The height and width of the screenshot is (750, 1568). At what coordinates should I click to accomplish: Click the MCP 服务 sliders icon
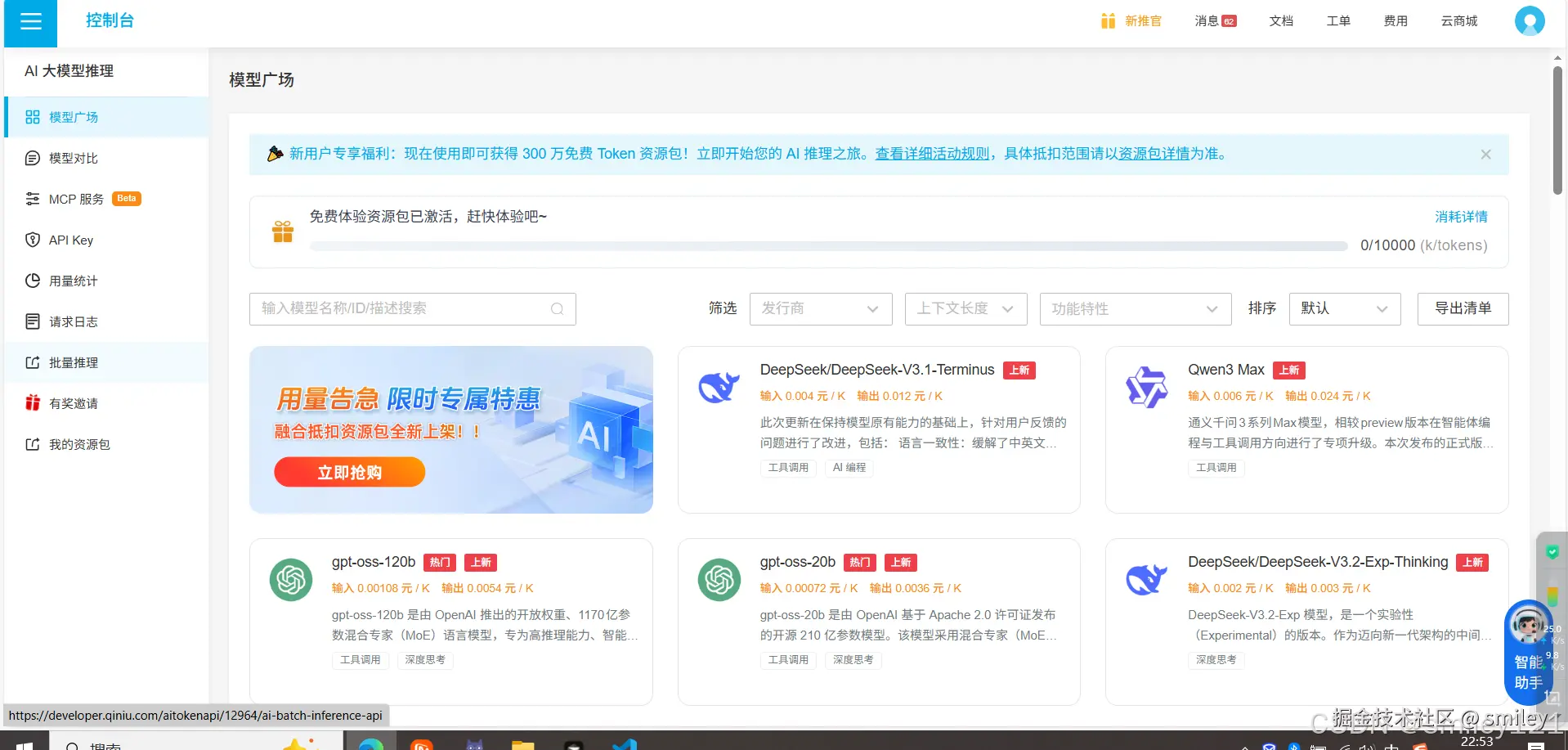pos(33,199)
